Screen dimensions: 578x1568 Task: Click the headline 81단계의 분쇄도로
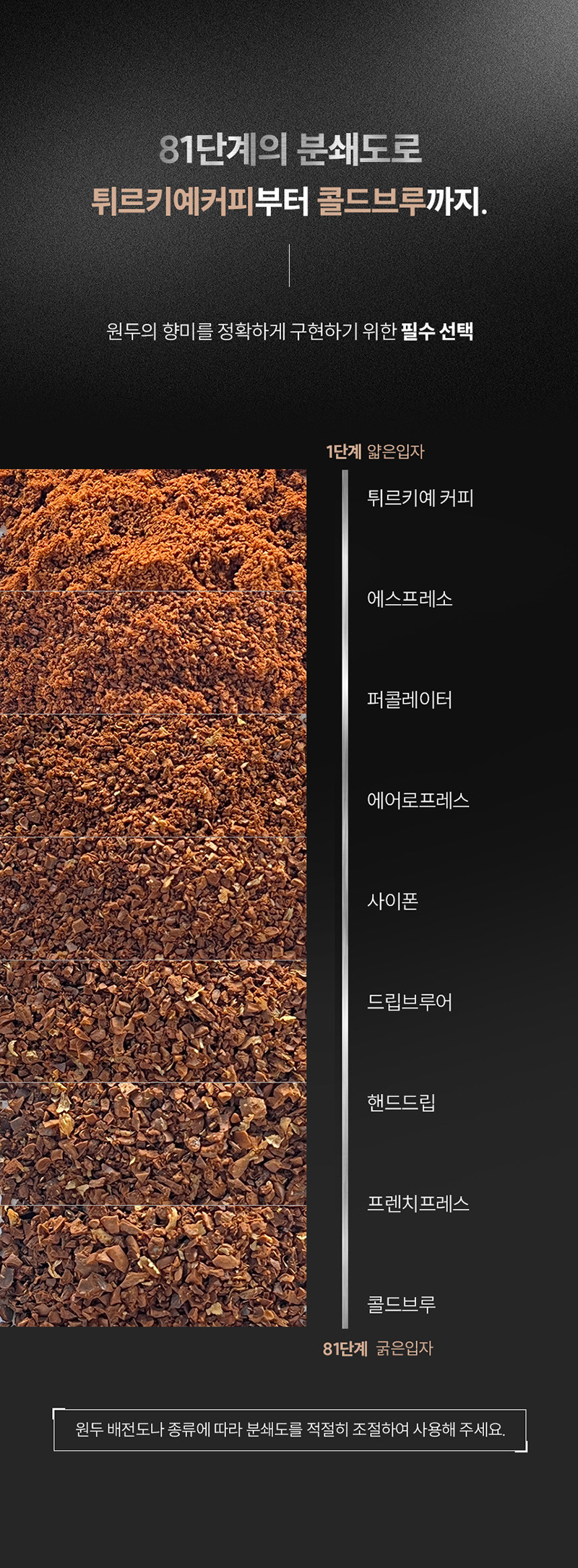coord(290,150)
